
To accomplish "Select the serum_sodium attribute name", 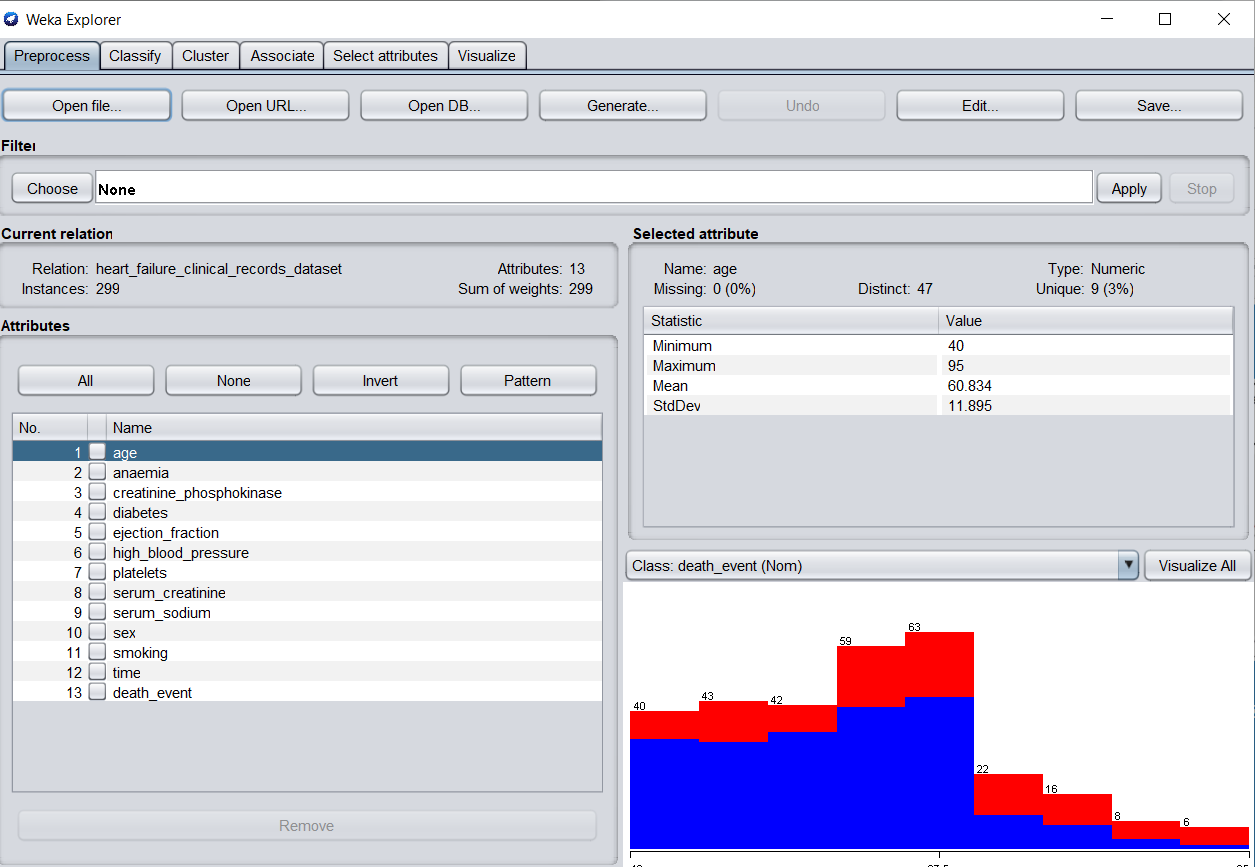I will (161, 612).
